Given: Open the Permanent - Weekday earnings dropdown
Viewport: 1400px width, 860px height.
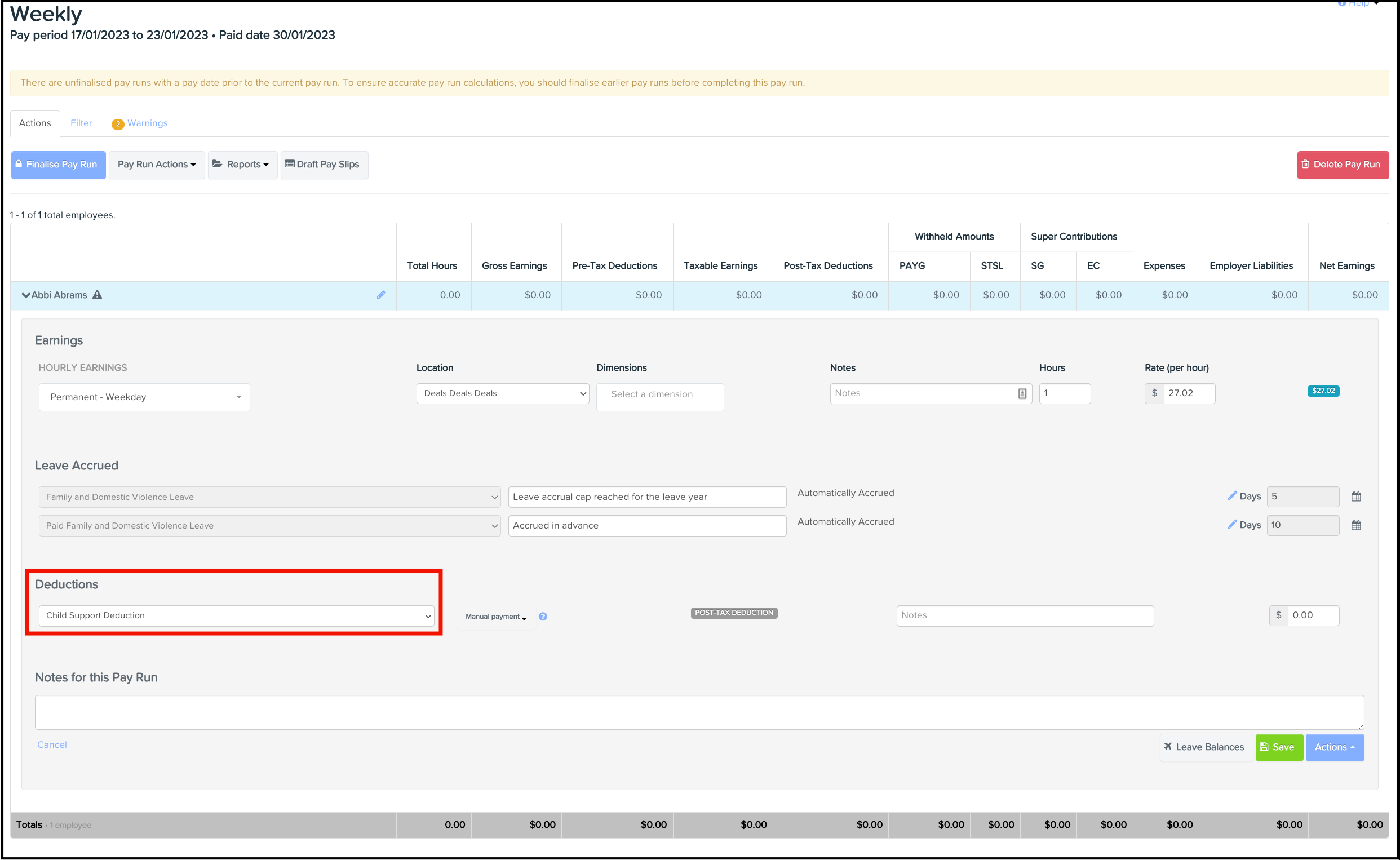Looking at the screenshot, I should [x=144, y=397].
